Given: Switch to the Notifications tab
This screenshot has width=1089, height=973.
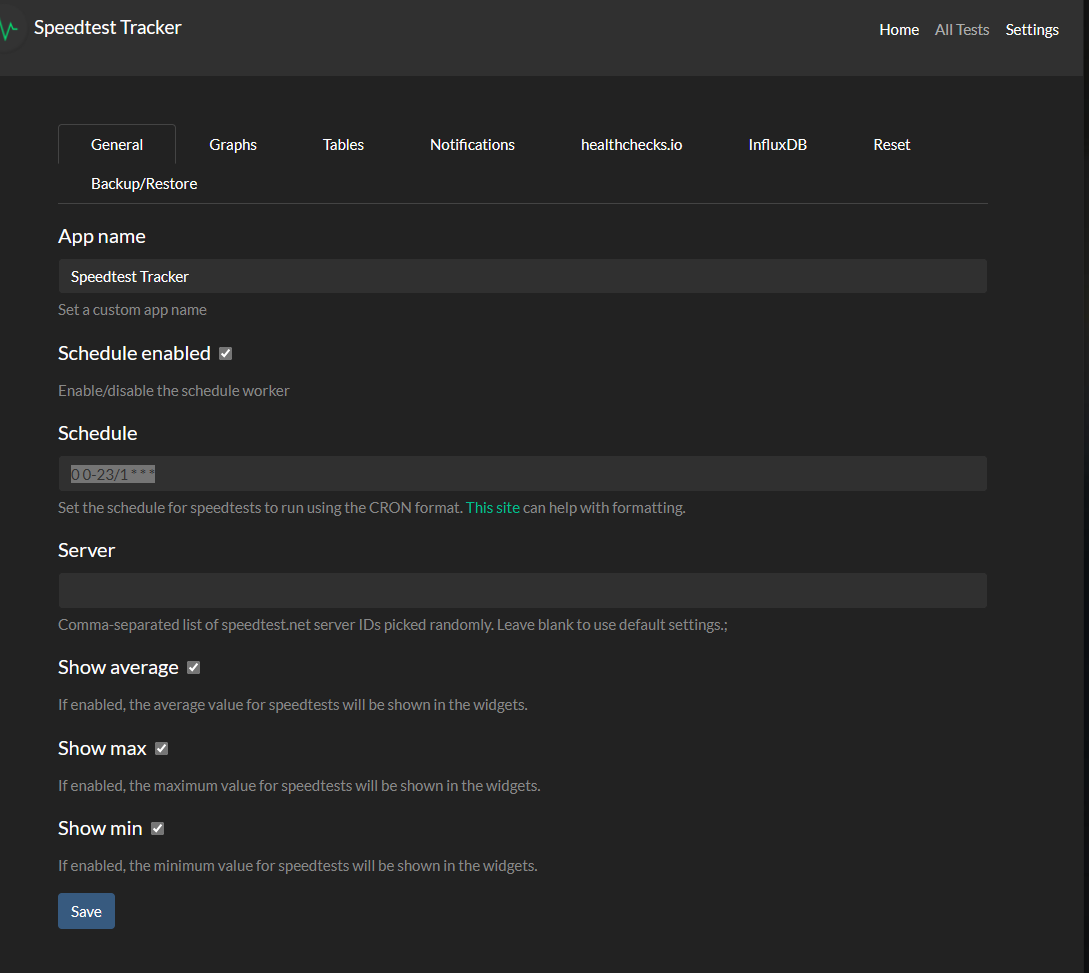Looking at the screenshot, I should (x=472, y=144).
